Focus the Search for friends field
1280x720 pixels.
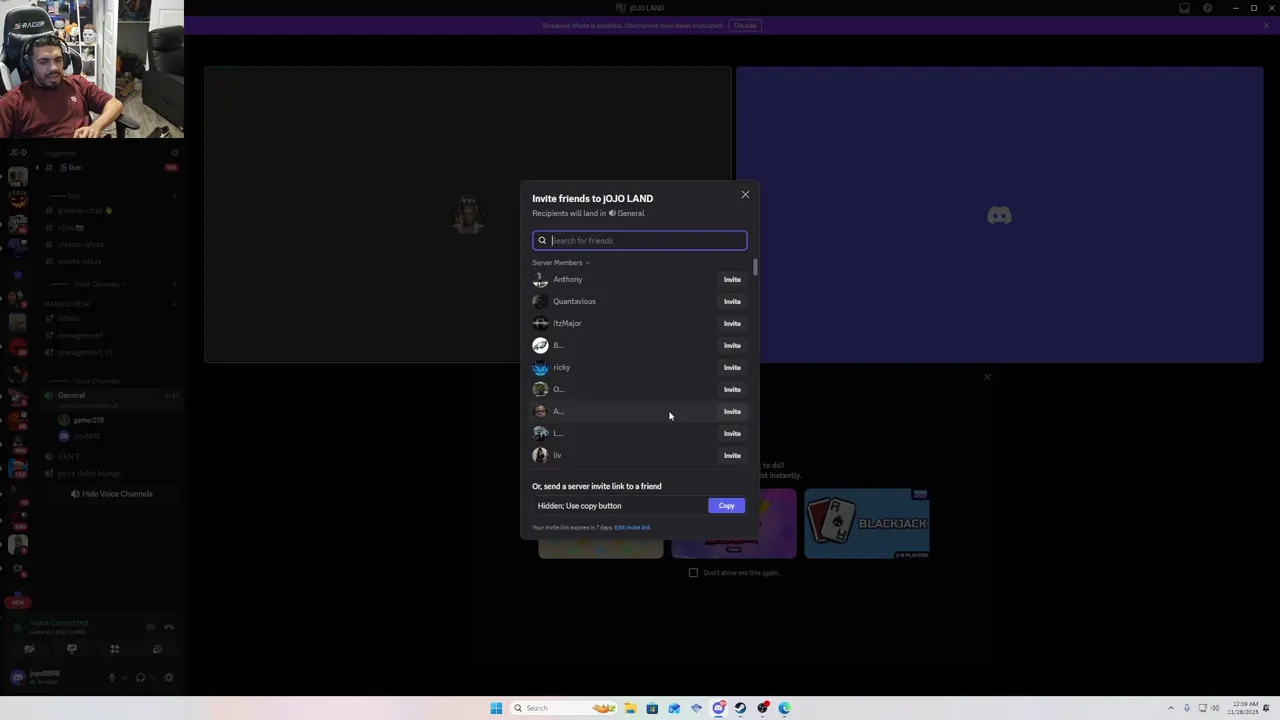(640, 240)
